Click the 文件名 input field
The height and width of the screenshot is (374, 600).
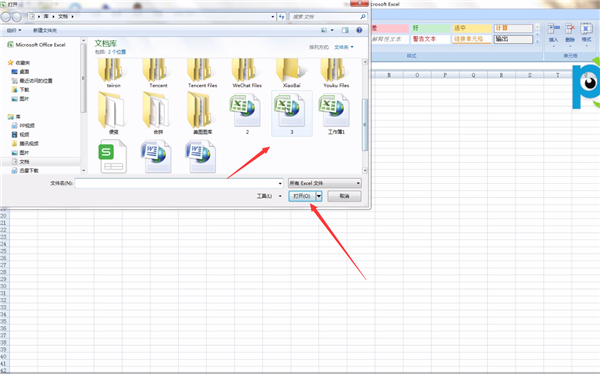(x=179, y=183)
